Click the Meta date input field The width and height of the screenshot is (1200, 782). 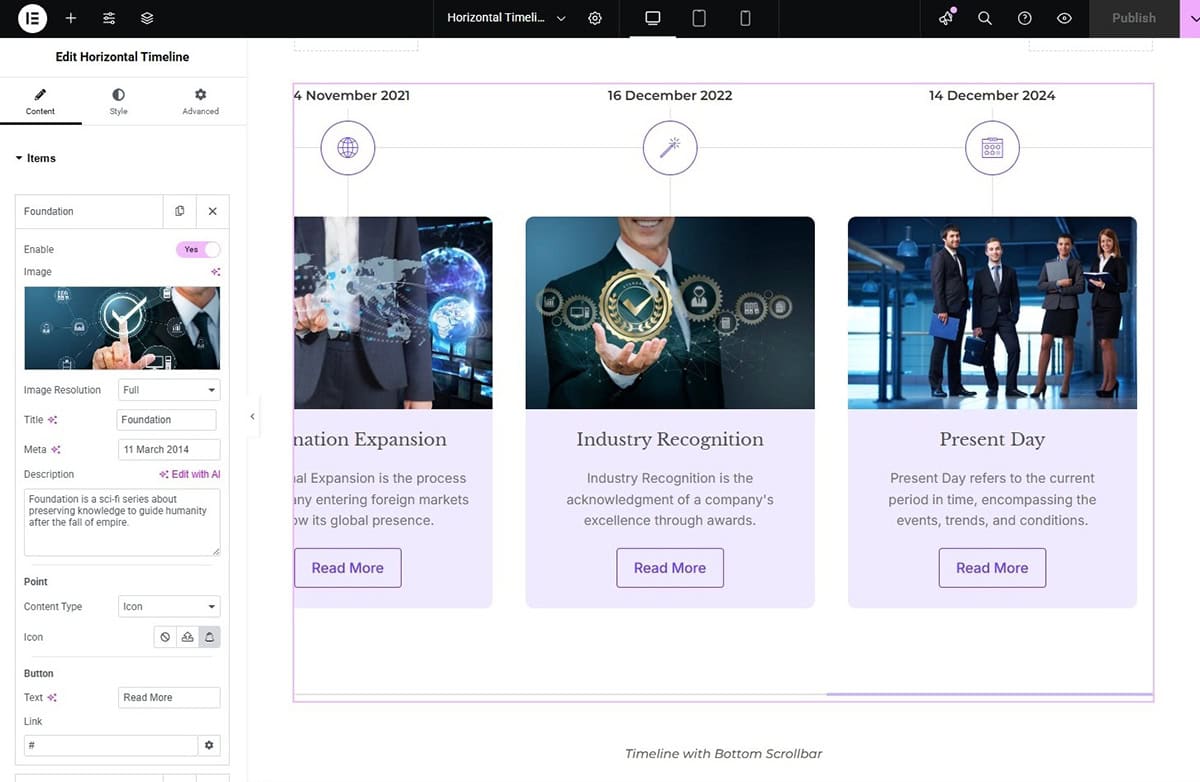point(169,450)
